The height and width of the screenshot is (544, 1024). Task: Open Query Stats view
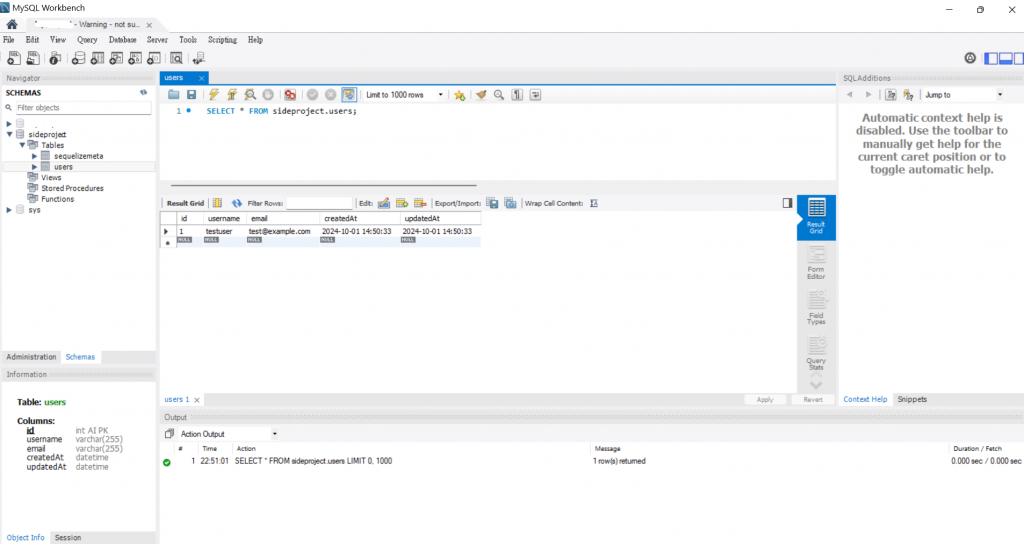coord(816,353)
